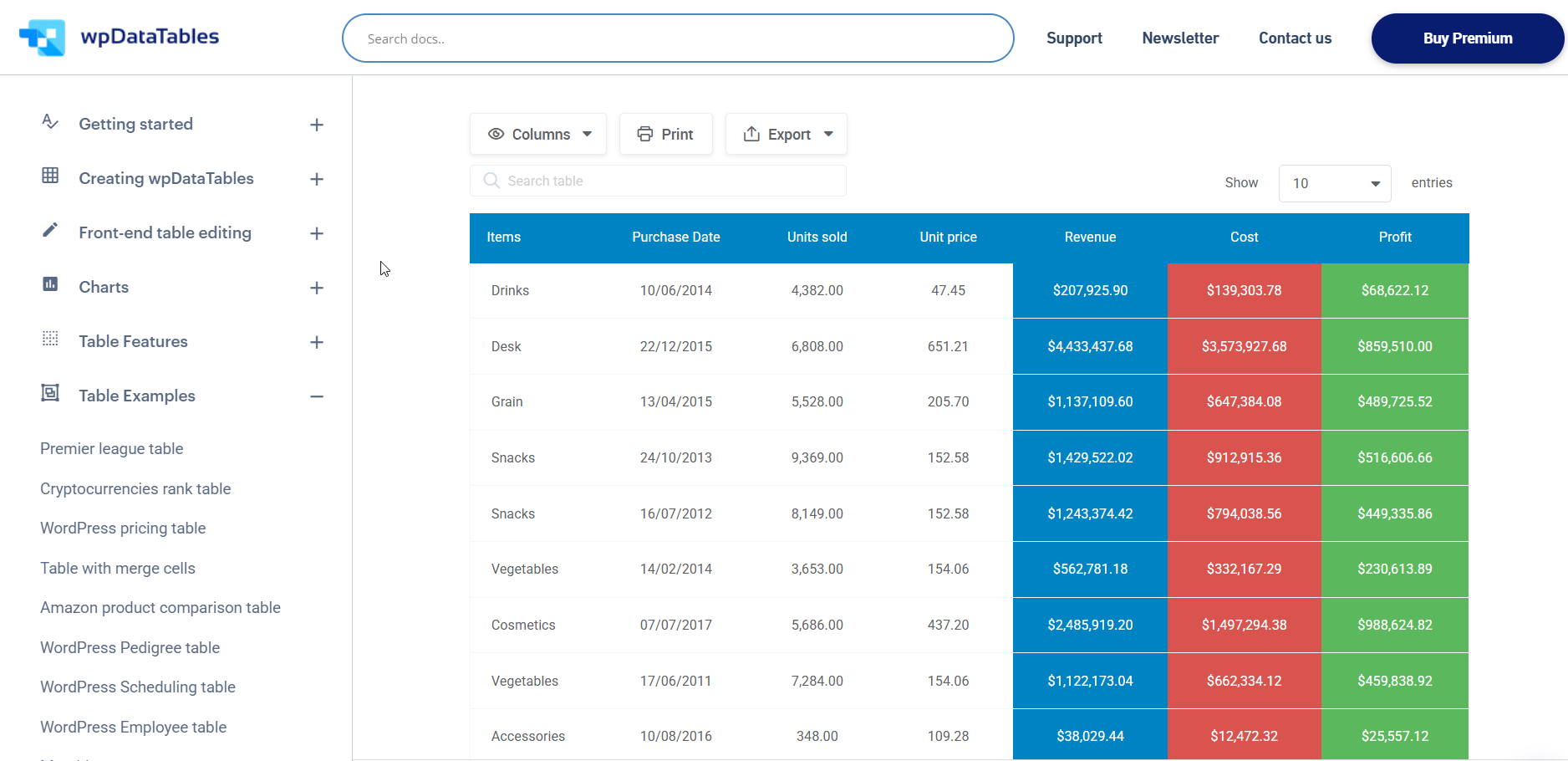Expand the Getting started section

[317, 124]
